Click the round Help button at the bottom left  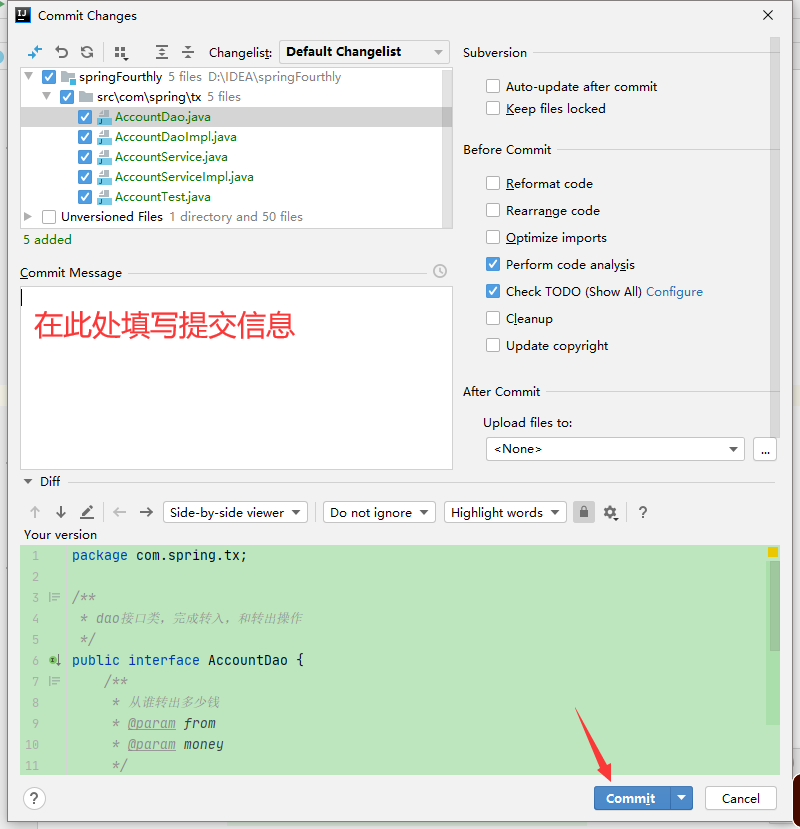(x=34, y=798)
